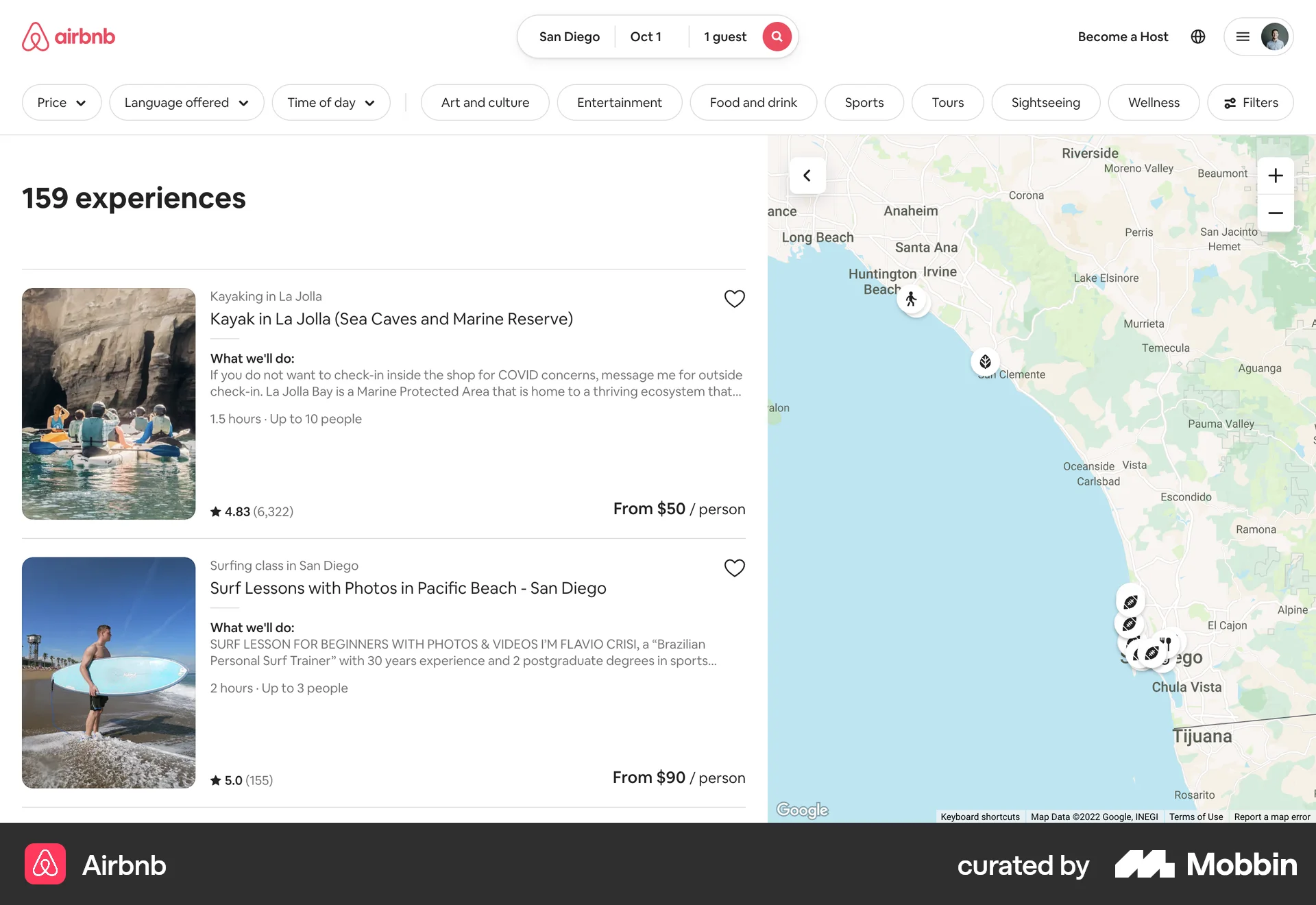Image resolution: width=1316 pixels, height=905 pixels.
Task: Click Become a Host
Action: point(1123,36)
